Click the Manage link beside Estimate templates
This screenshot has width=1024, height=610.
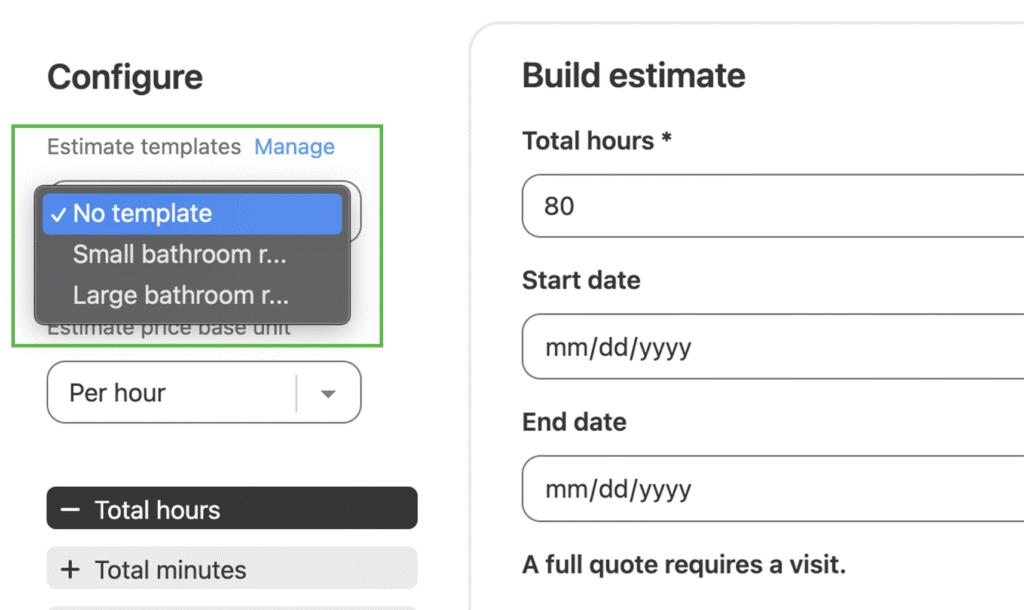pos(294,147)
